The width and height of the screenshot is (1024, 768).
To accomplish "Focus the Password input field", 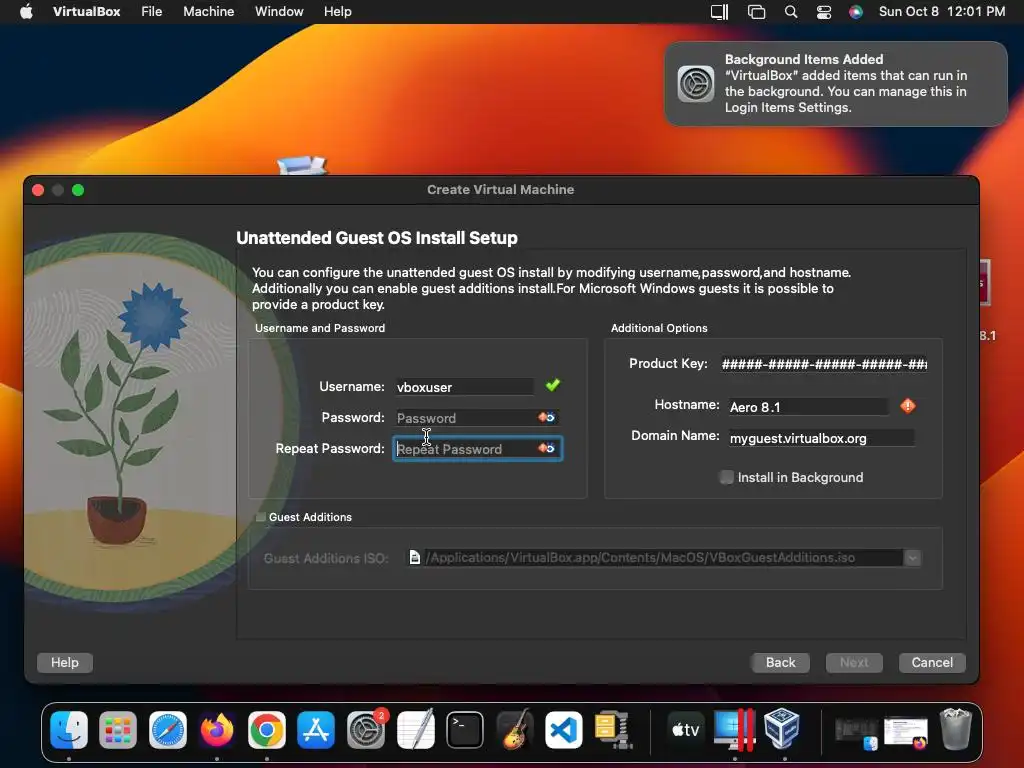I will 477,417.
